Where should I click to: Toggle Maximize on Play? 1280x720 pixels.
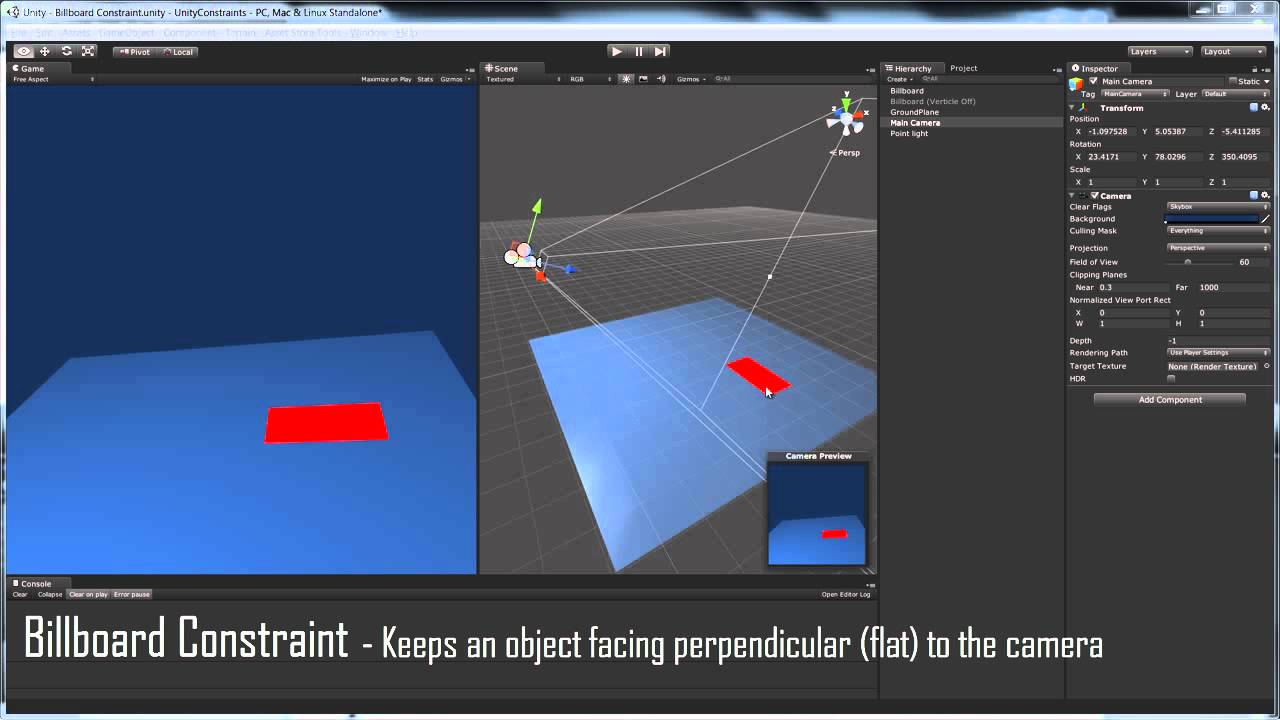386,79
